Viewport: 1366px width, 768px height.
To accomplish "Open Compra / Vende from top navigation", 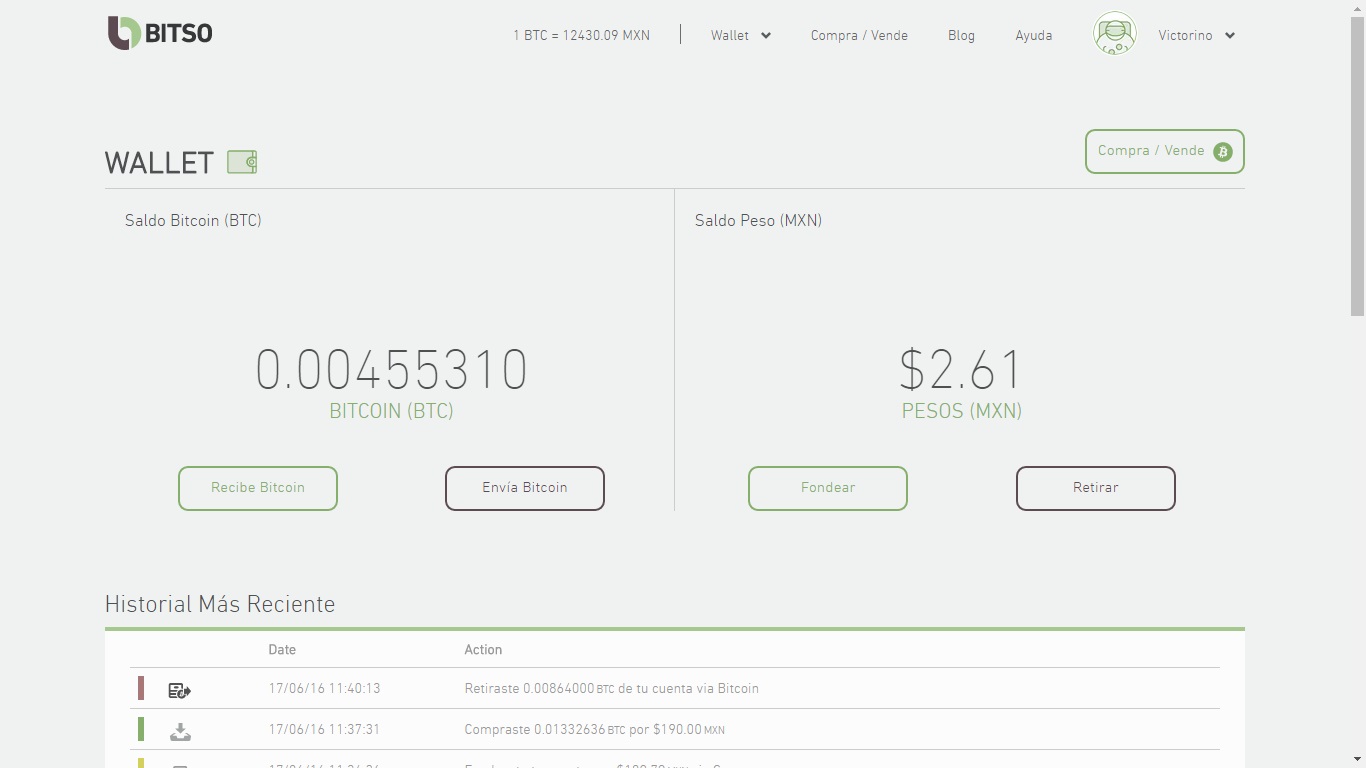I will 858,35.
